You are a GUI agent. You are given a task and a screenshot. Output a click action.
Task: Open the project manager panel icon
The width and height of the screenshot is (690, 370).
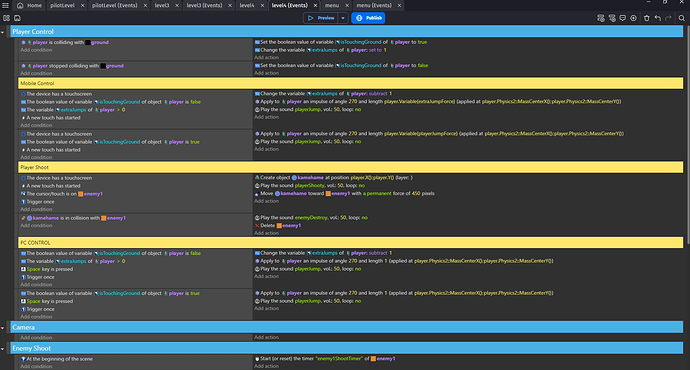point(6,18)
